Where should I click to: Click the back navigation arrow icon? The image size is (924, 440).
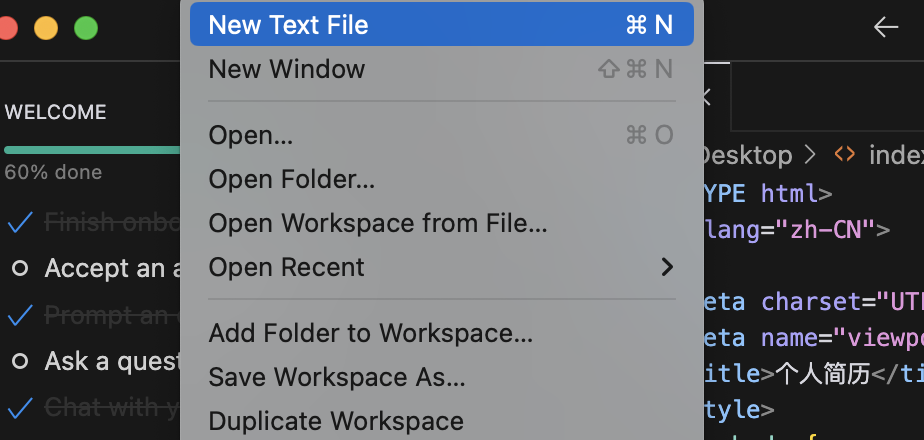click(x=886, y=27)
